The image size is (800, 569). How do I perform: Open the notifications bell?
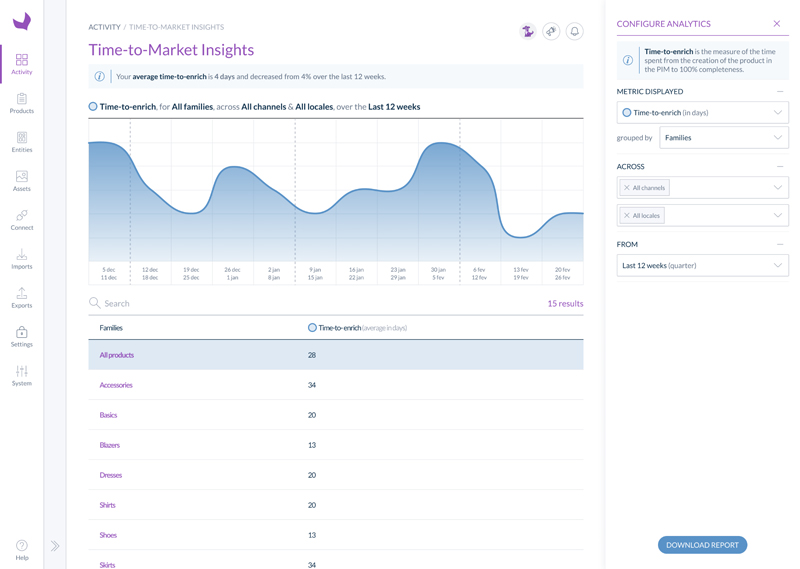pyautogui.click(x=574, y=31)
